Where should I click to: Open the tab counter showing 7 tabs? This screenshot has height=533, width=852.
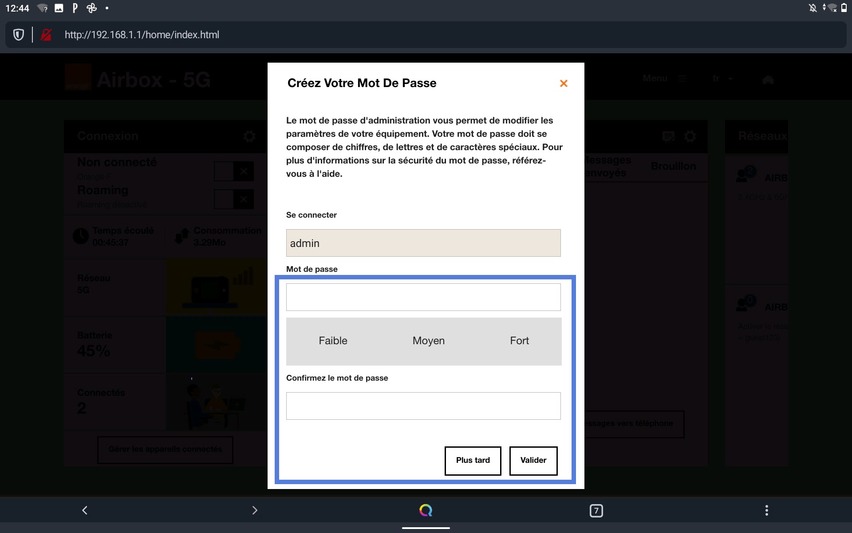pos(596,510)
